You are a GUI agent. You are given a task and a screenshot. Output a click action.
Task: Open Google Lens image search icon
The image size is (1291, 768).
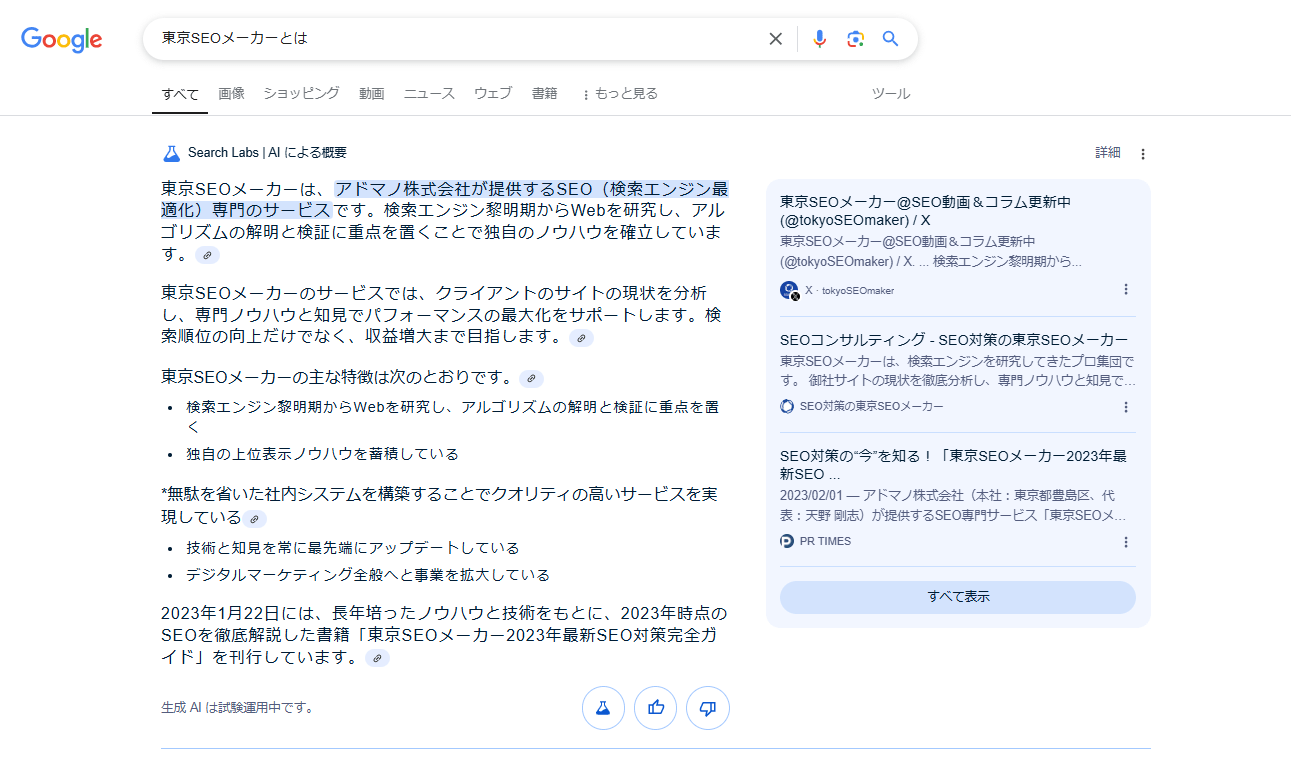(x=855, y=39)
